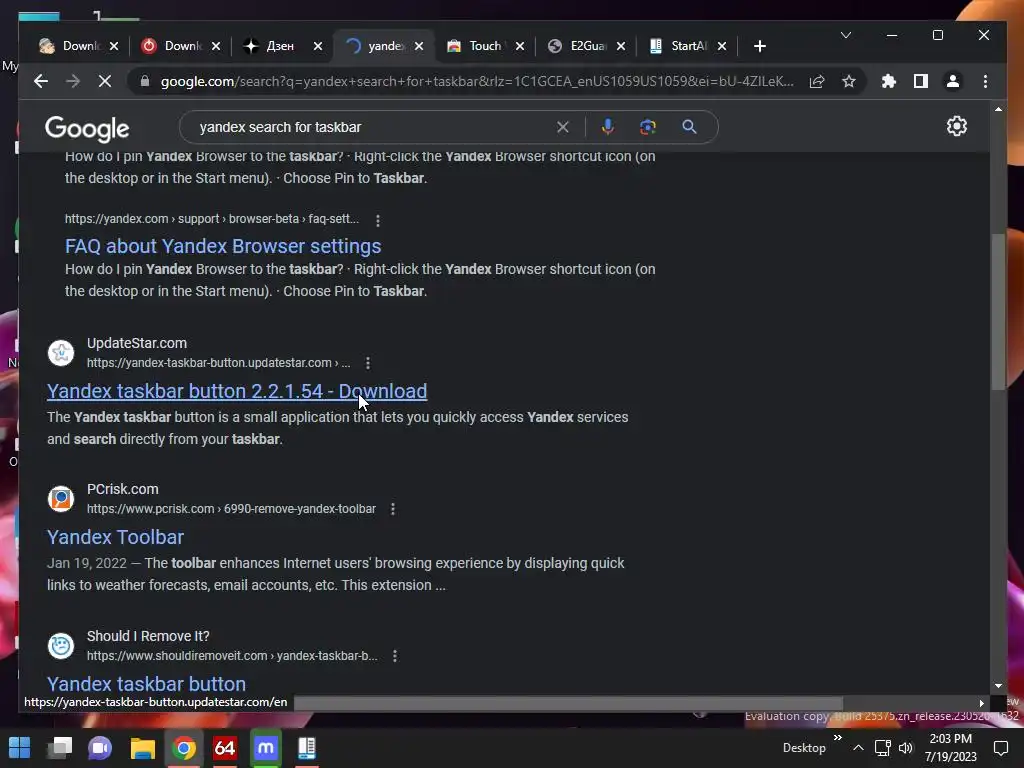Open more options for PCrisk result

pyautogui.click(x=392, y=509)
